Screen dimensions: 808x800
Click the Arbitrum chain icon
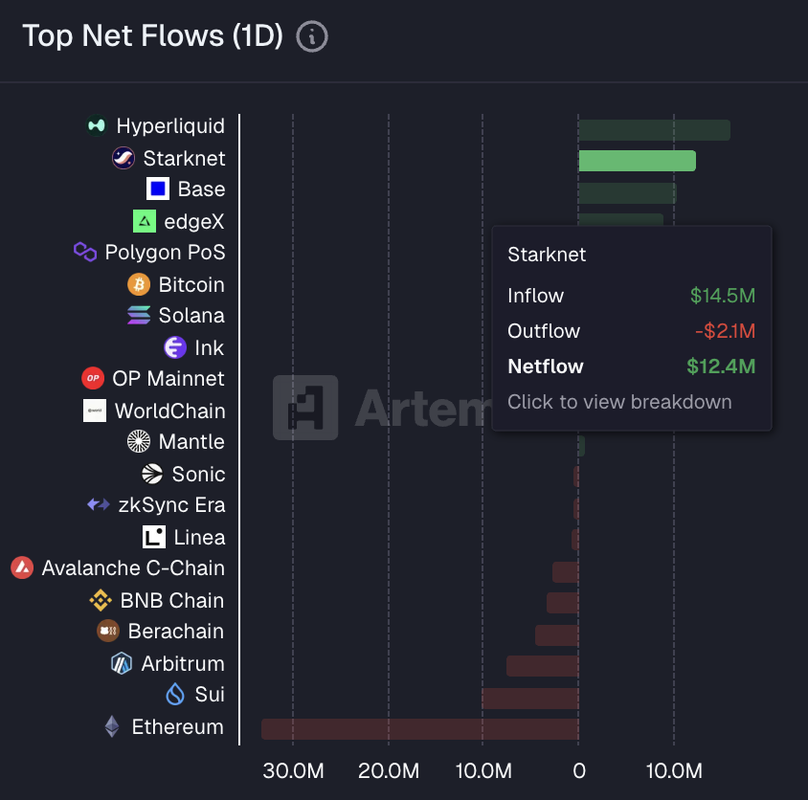122,663
